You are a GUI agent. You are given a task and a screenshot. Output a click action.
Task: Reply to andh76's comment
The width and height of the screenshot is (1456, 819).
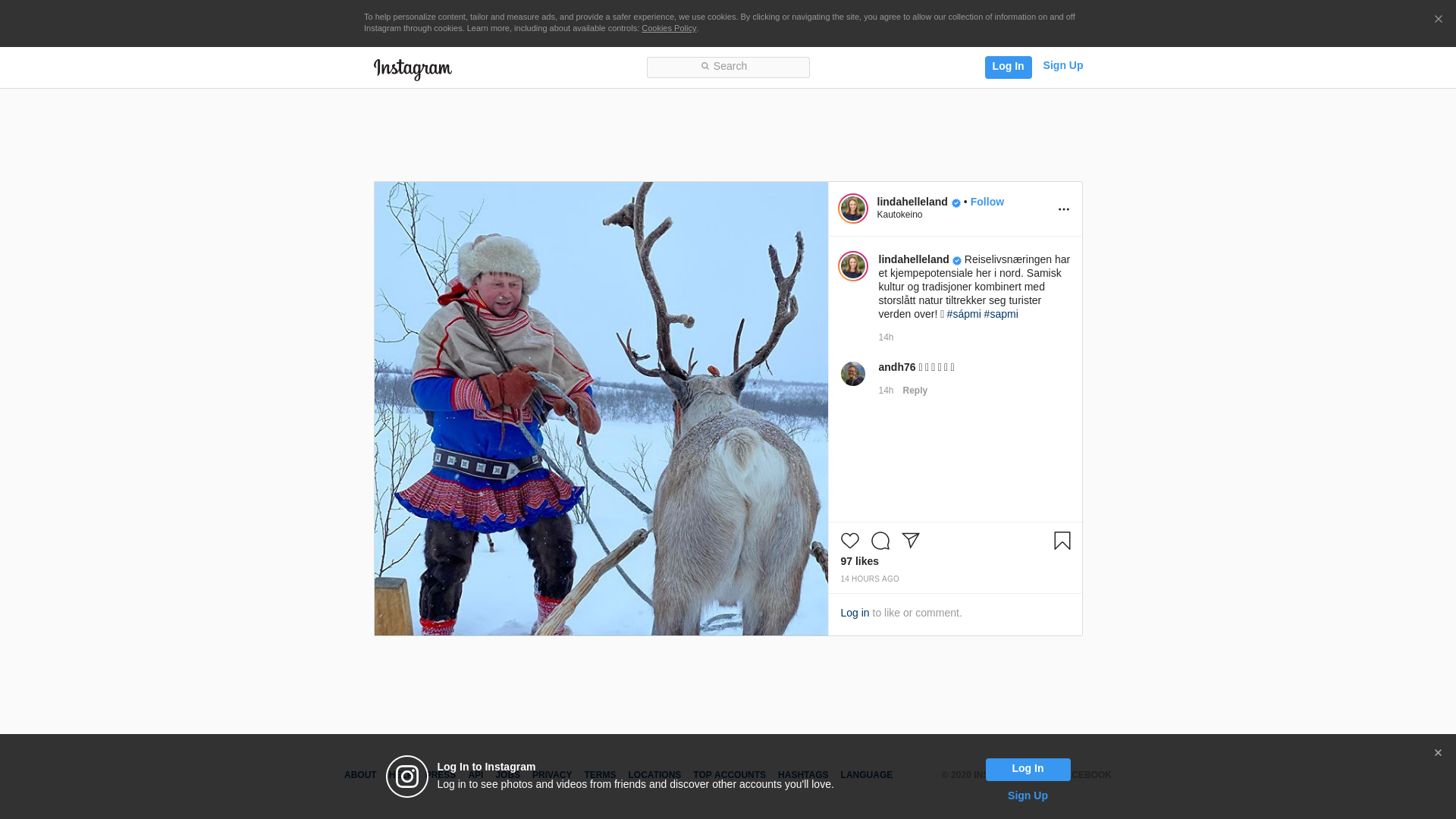click(915, 391)
